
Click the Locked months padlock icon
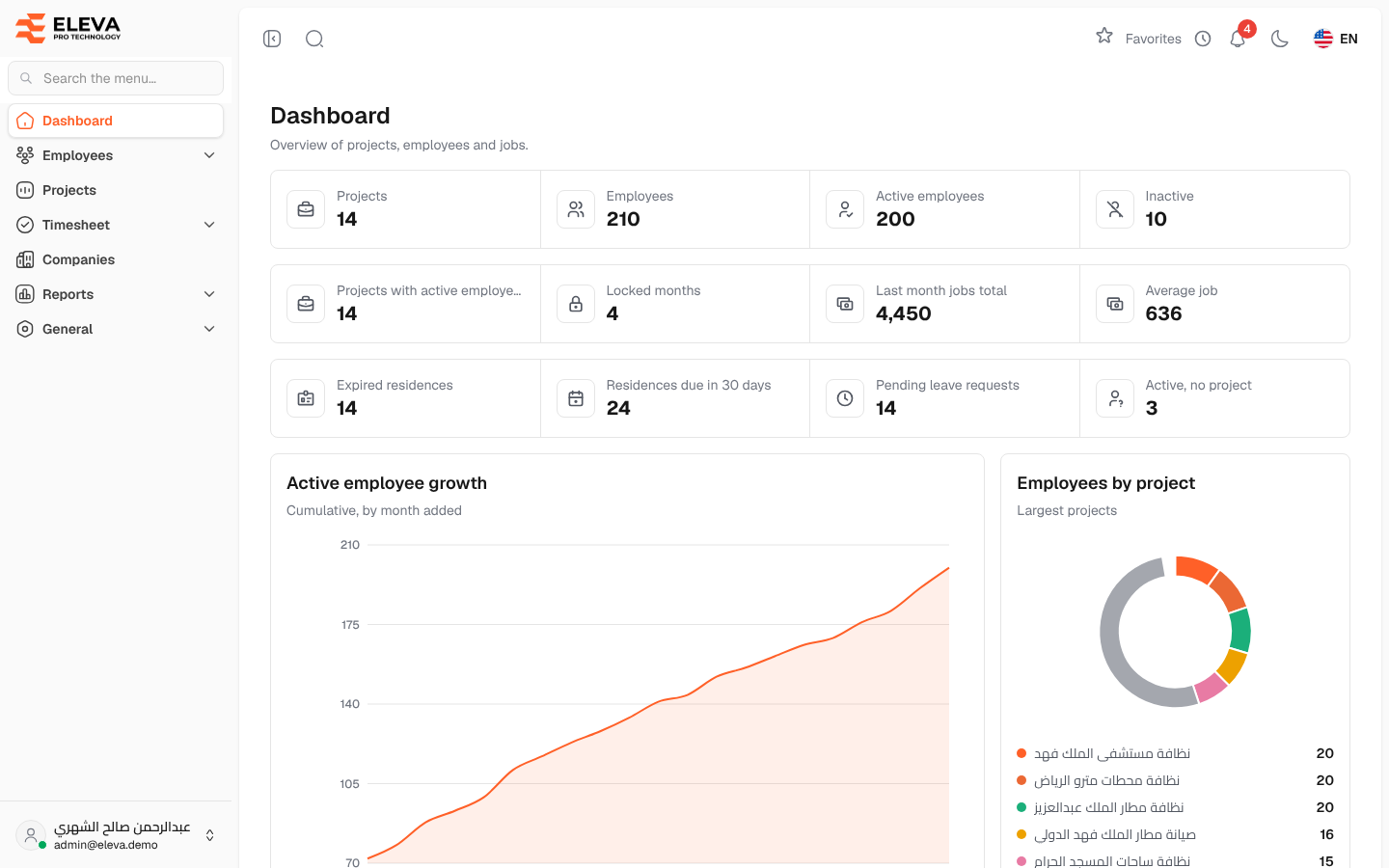click(576, 304)
